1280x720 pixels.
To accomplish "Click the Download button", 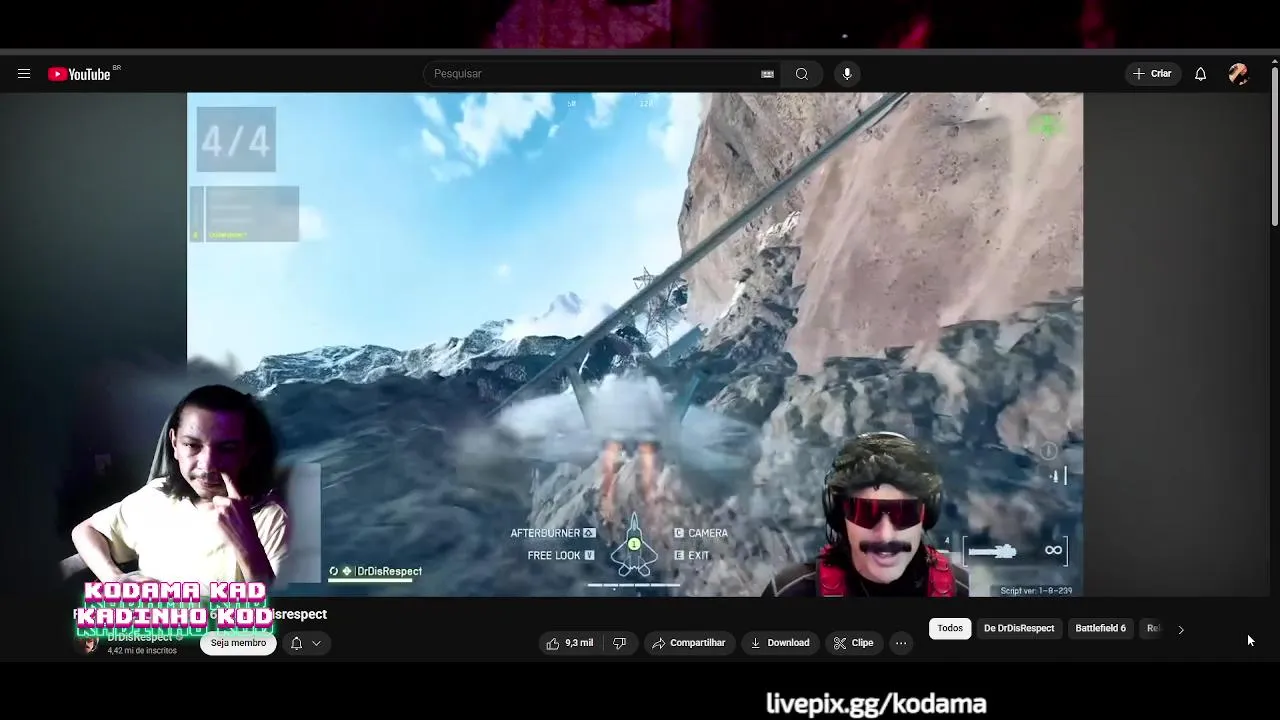I will [780, 643].
